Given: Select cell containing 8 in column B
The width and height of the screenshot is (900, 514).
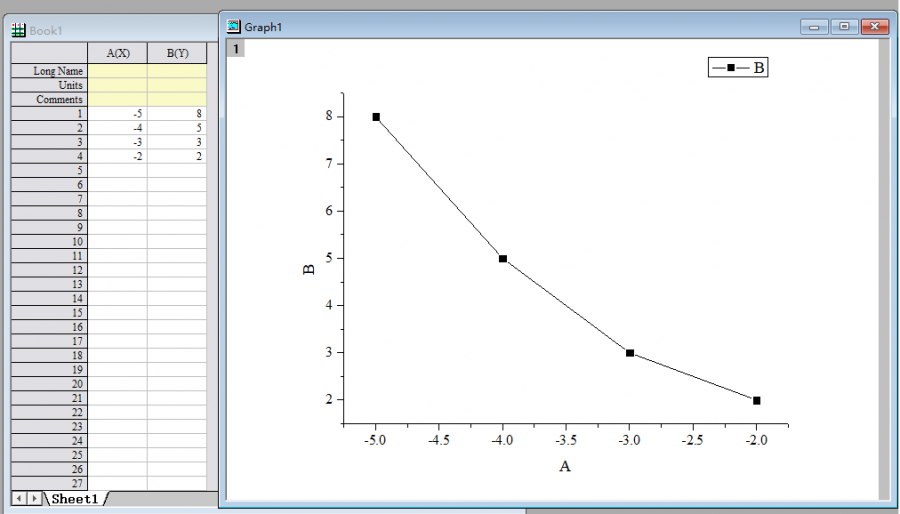Looking at the screenshot, I should [x=177, y=114].
